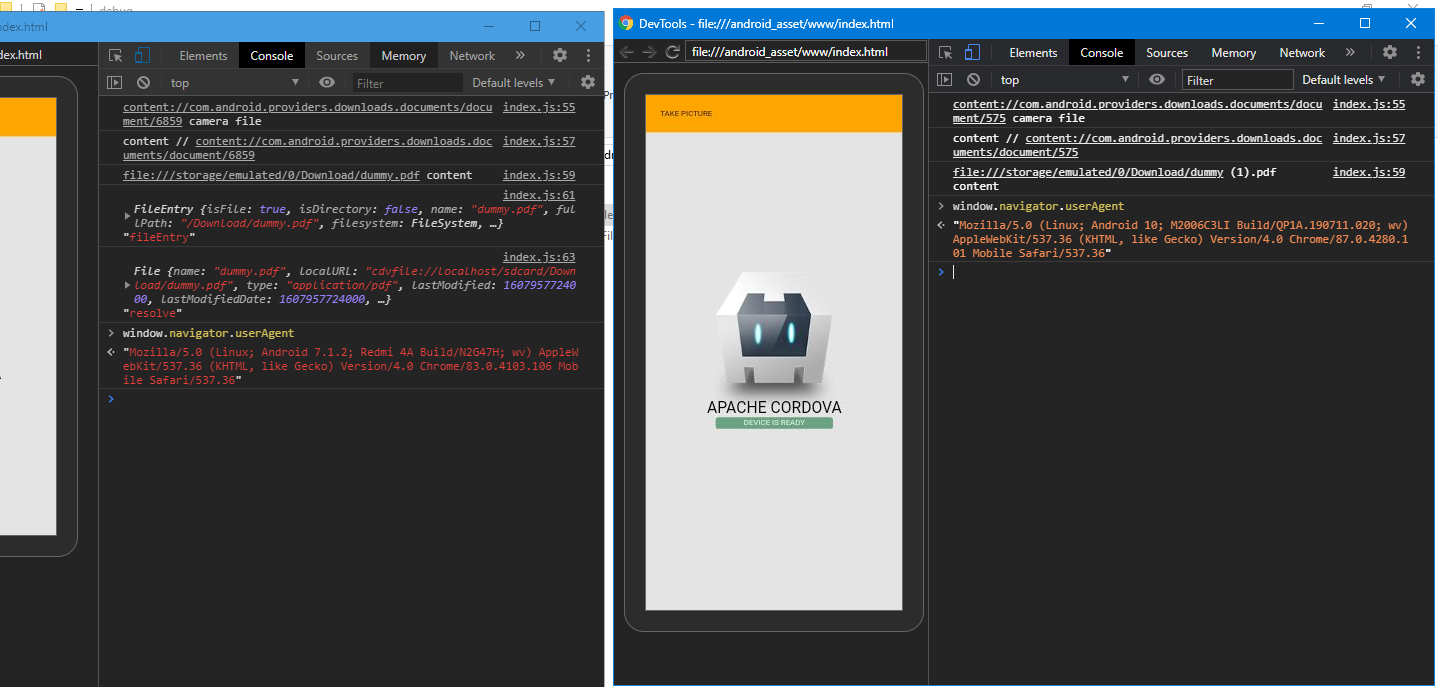Reload the android_asset page in right window
Screen dimensions: 1438x687
673,52
